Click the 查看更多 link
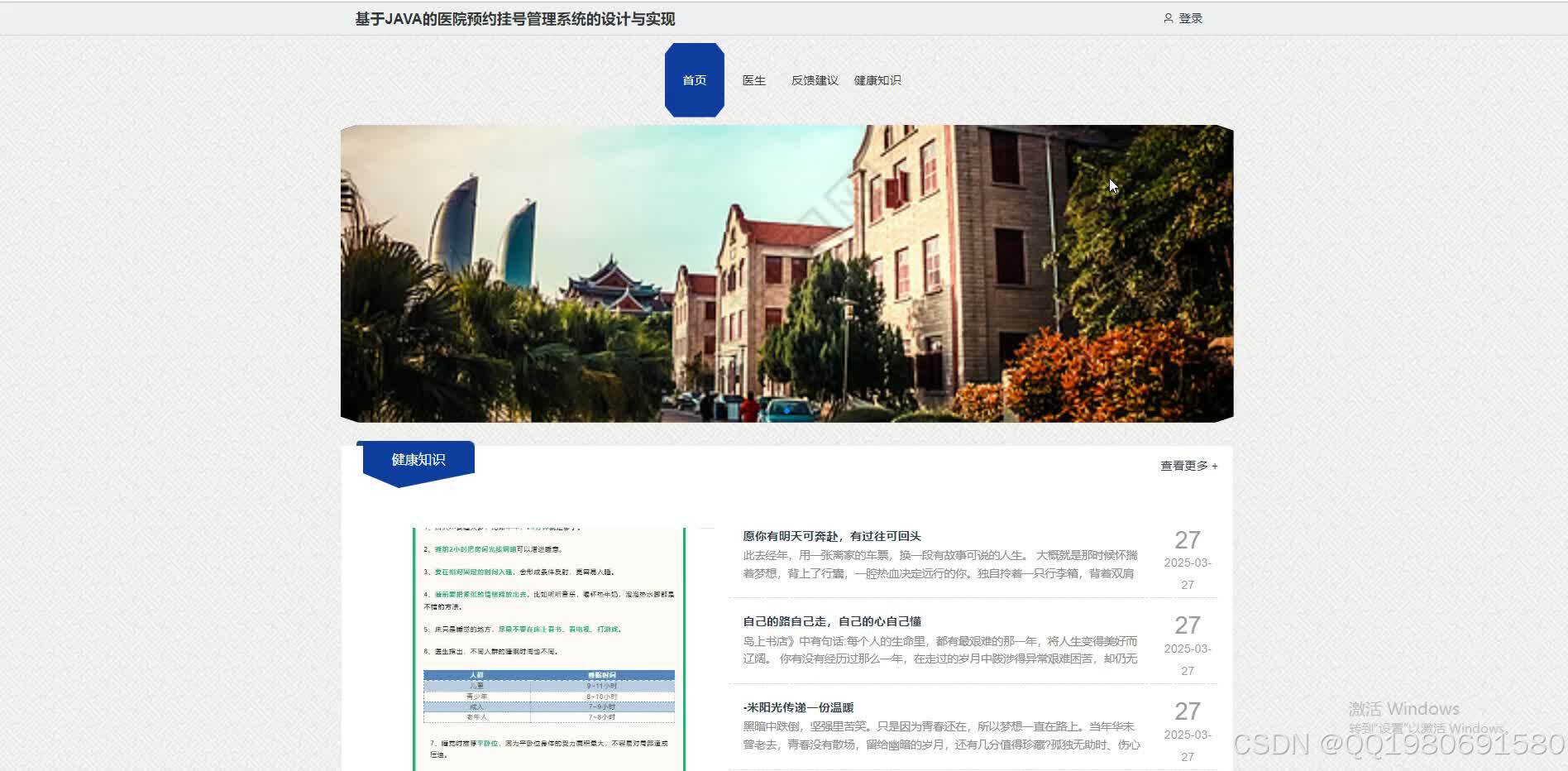 1183,466
